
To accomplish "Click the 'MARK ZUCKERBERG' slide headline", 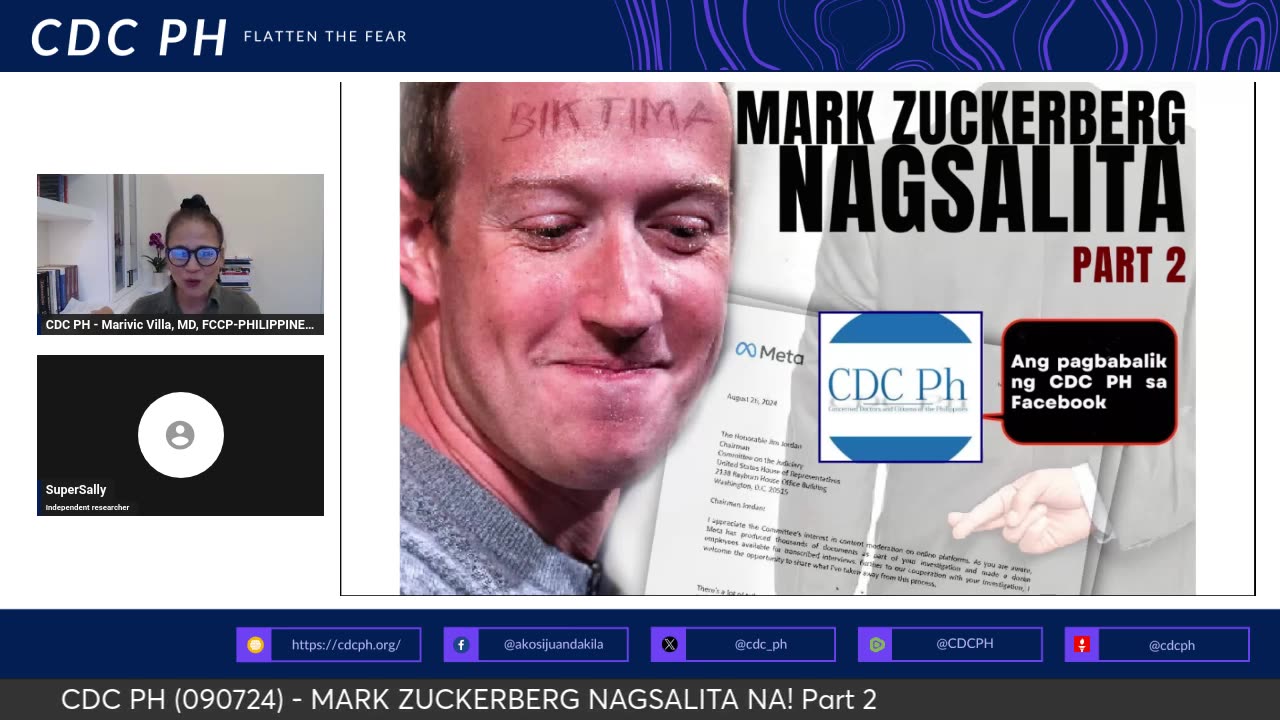I will coord(960,116).
